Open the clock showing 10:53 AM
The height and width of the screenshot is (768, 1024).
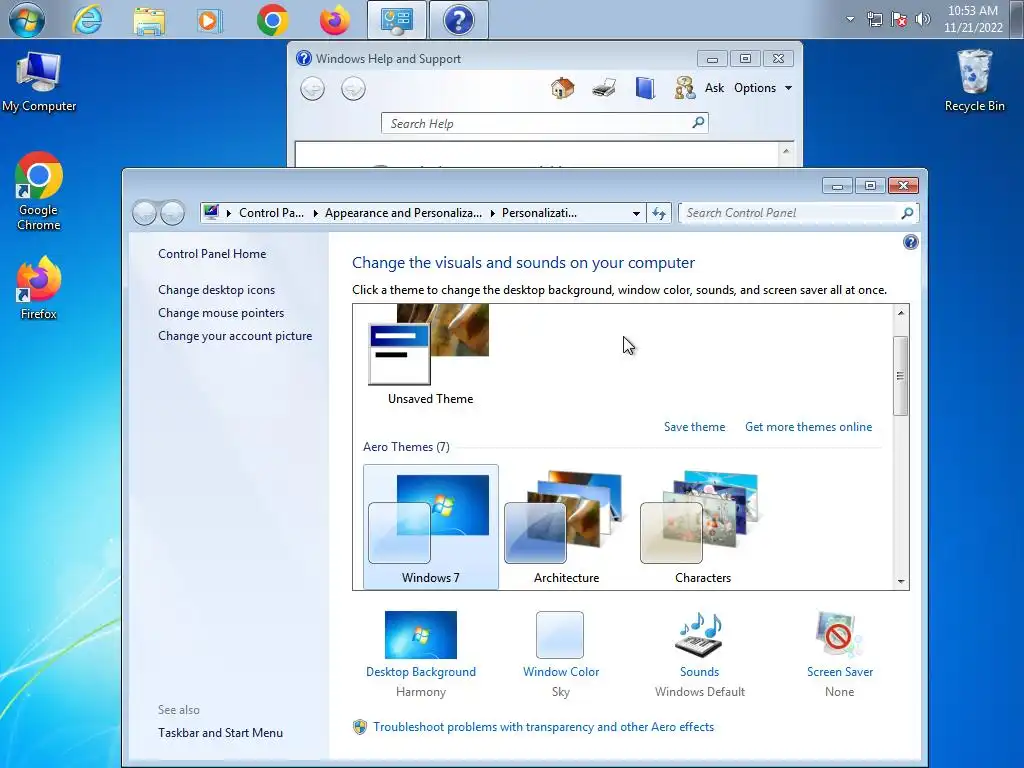coord(973,19)
